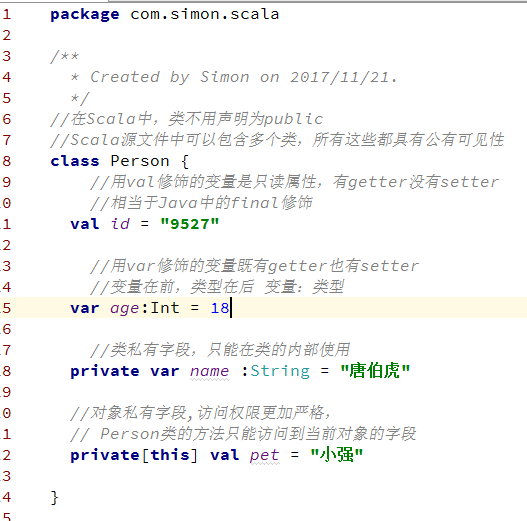The image size is (527, 521).
Task: Click the 'age' variable name
Action: 124,308
